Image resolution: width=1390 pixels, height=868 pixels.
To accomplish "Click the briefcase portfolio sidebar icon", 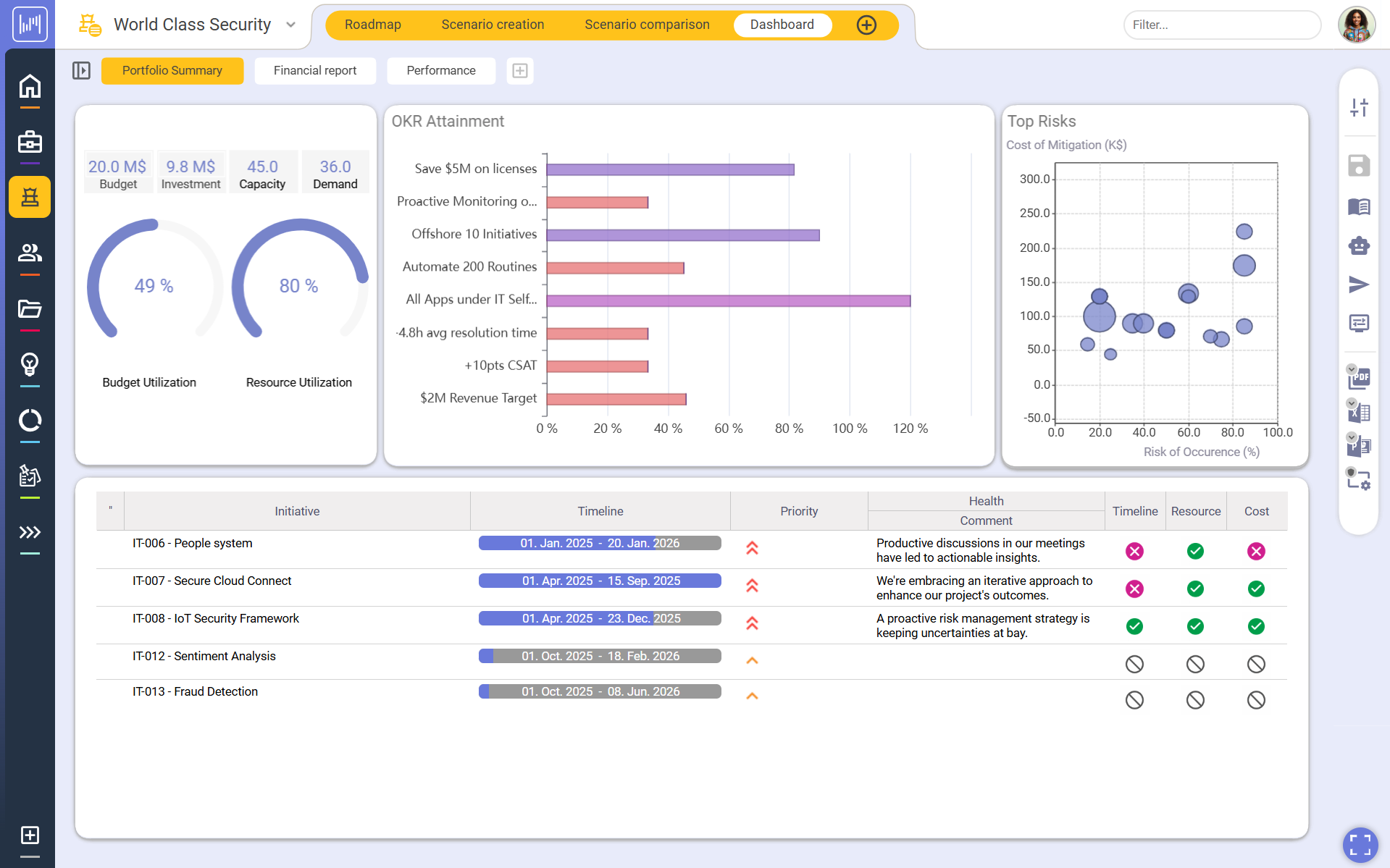I will tap(30, 142).
